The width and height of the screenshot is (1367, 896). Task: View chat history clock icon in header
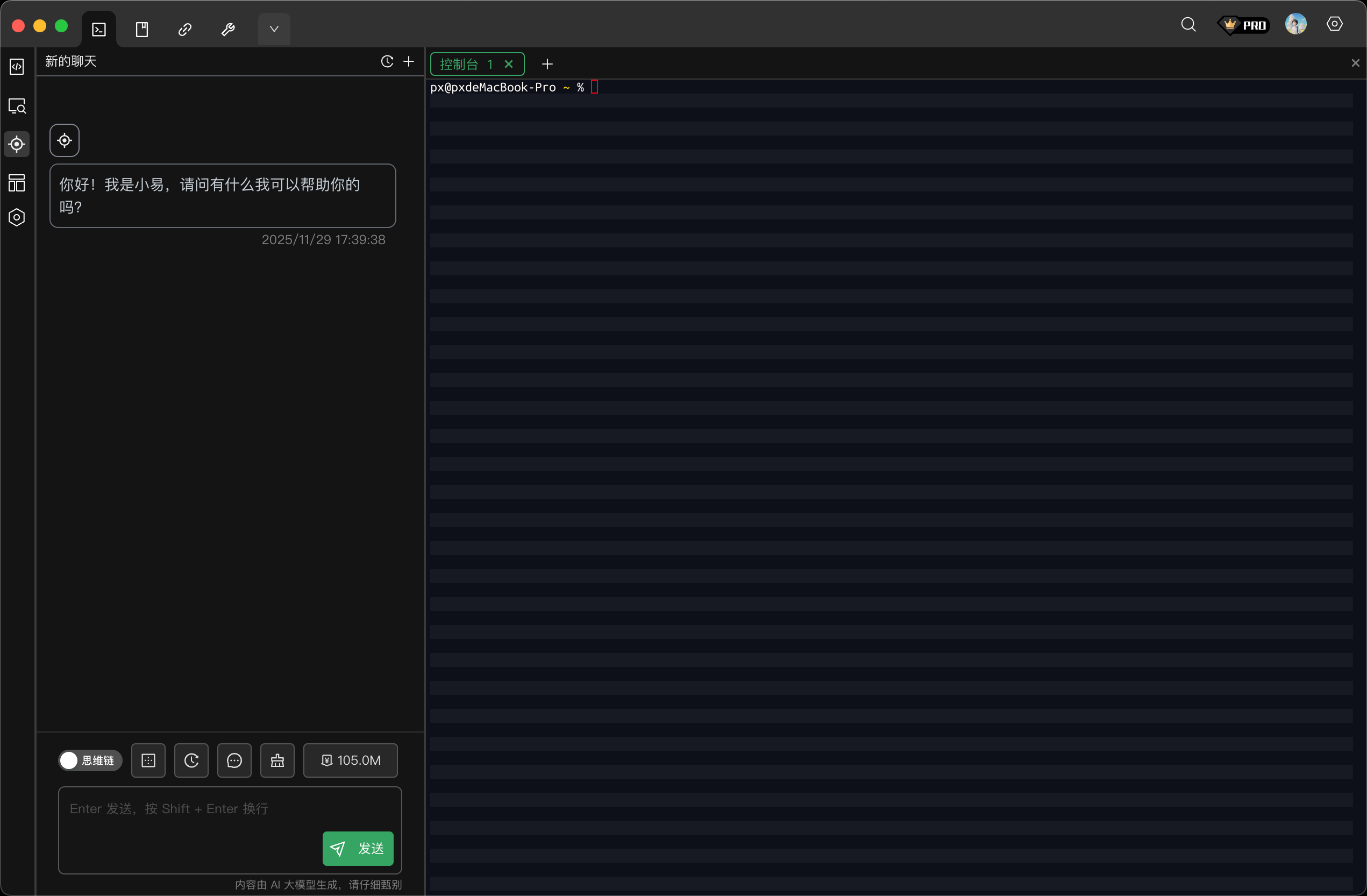pos(387,61)
